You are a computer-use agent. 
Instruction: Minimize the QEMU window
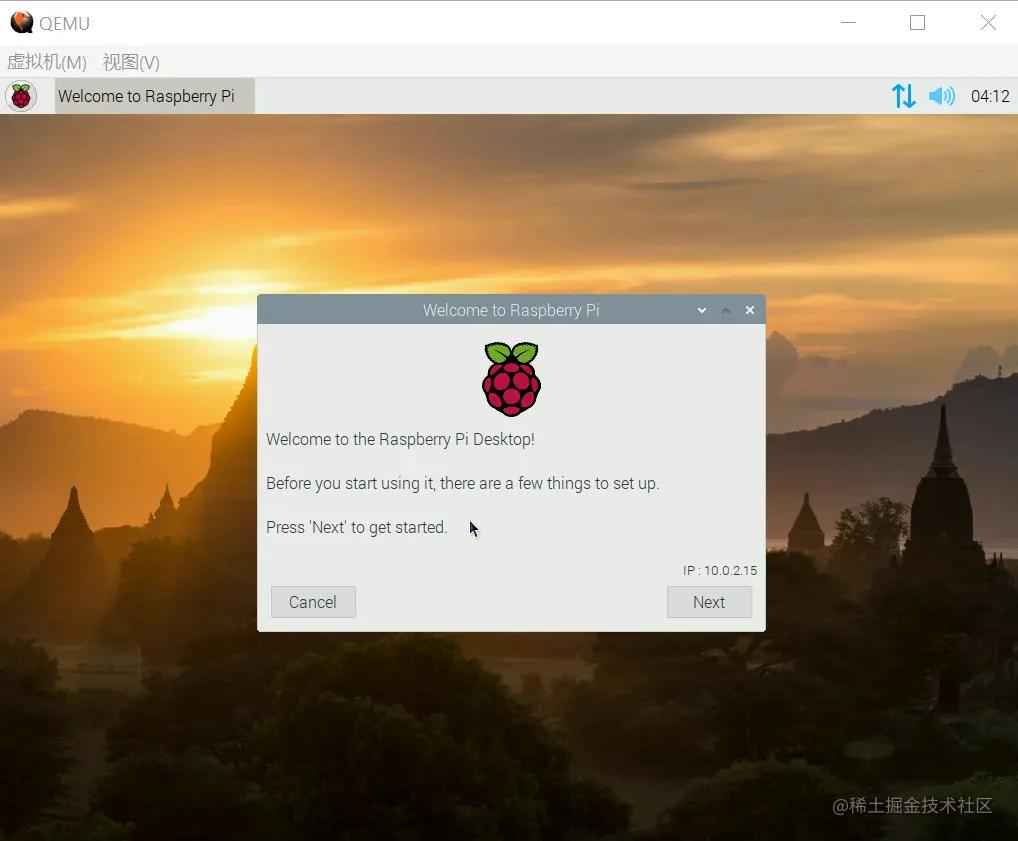pos(849,23)
